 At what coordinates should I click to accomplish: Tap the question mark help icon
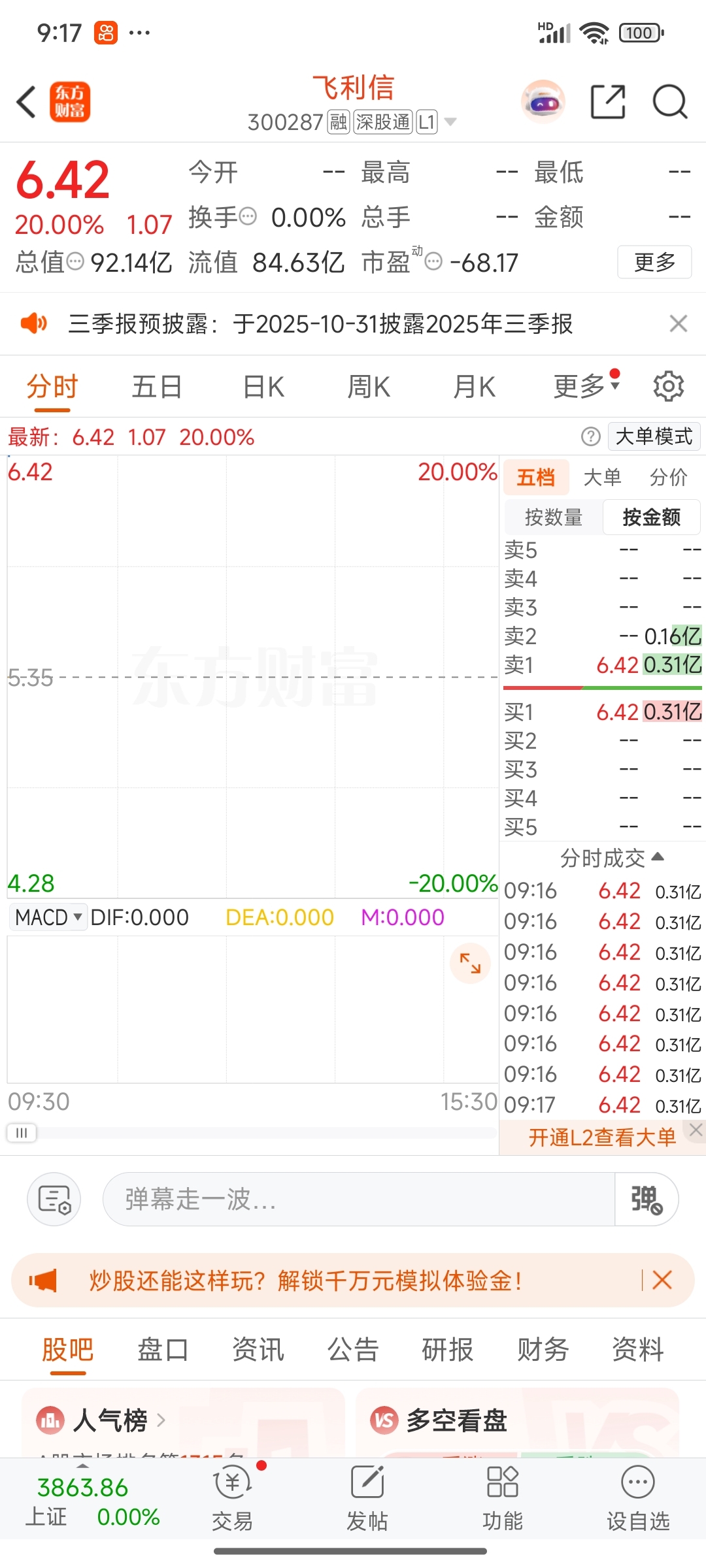591,436
